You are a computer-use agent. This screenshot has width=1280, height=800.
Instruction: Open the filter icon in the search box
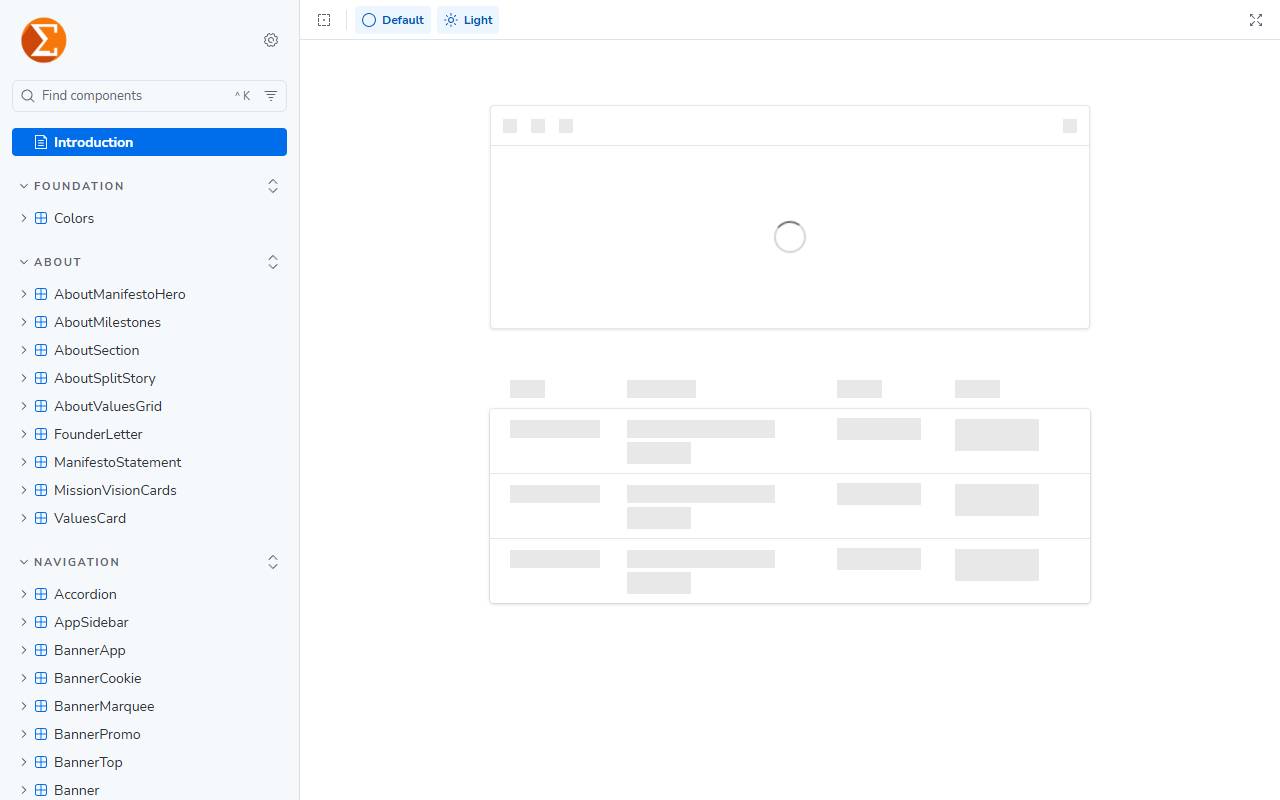pos(271,96)
